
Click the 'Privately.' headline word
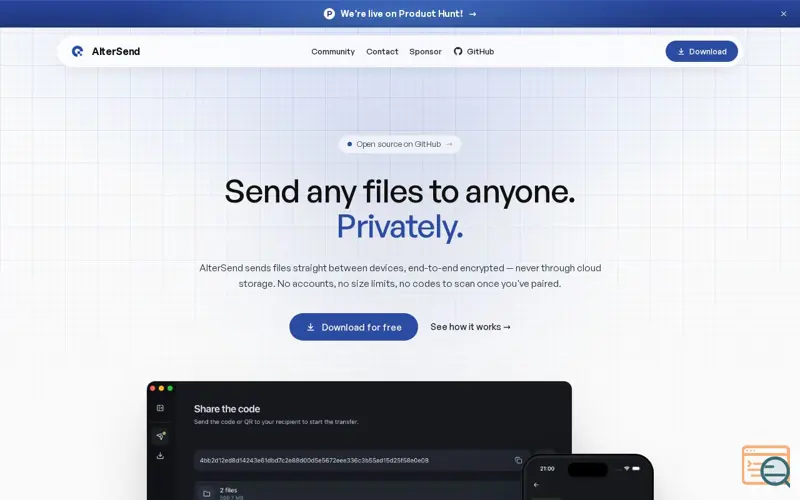(399, 226)
